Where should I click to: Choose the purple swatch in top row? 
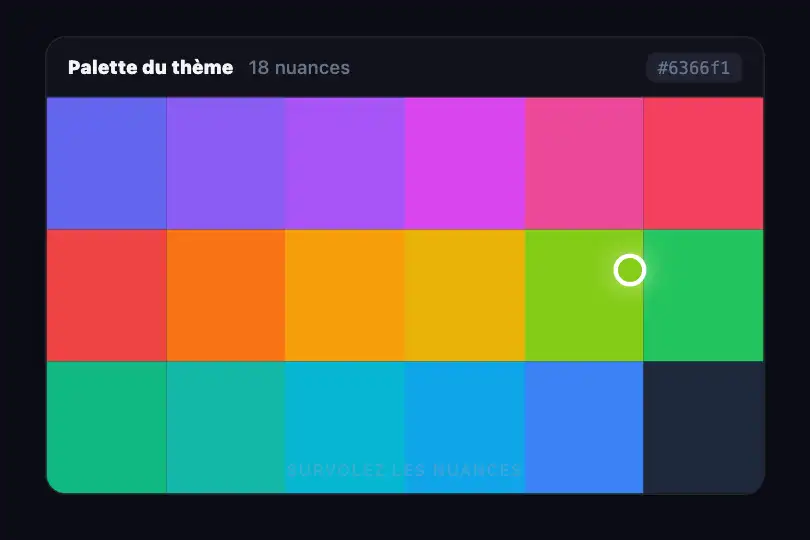345,163
